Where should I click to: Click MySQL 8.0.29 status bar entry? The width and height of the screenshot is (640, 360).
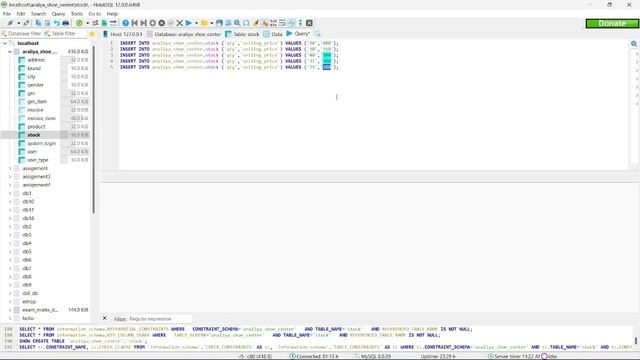click(x=373, y=356)
